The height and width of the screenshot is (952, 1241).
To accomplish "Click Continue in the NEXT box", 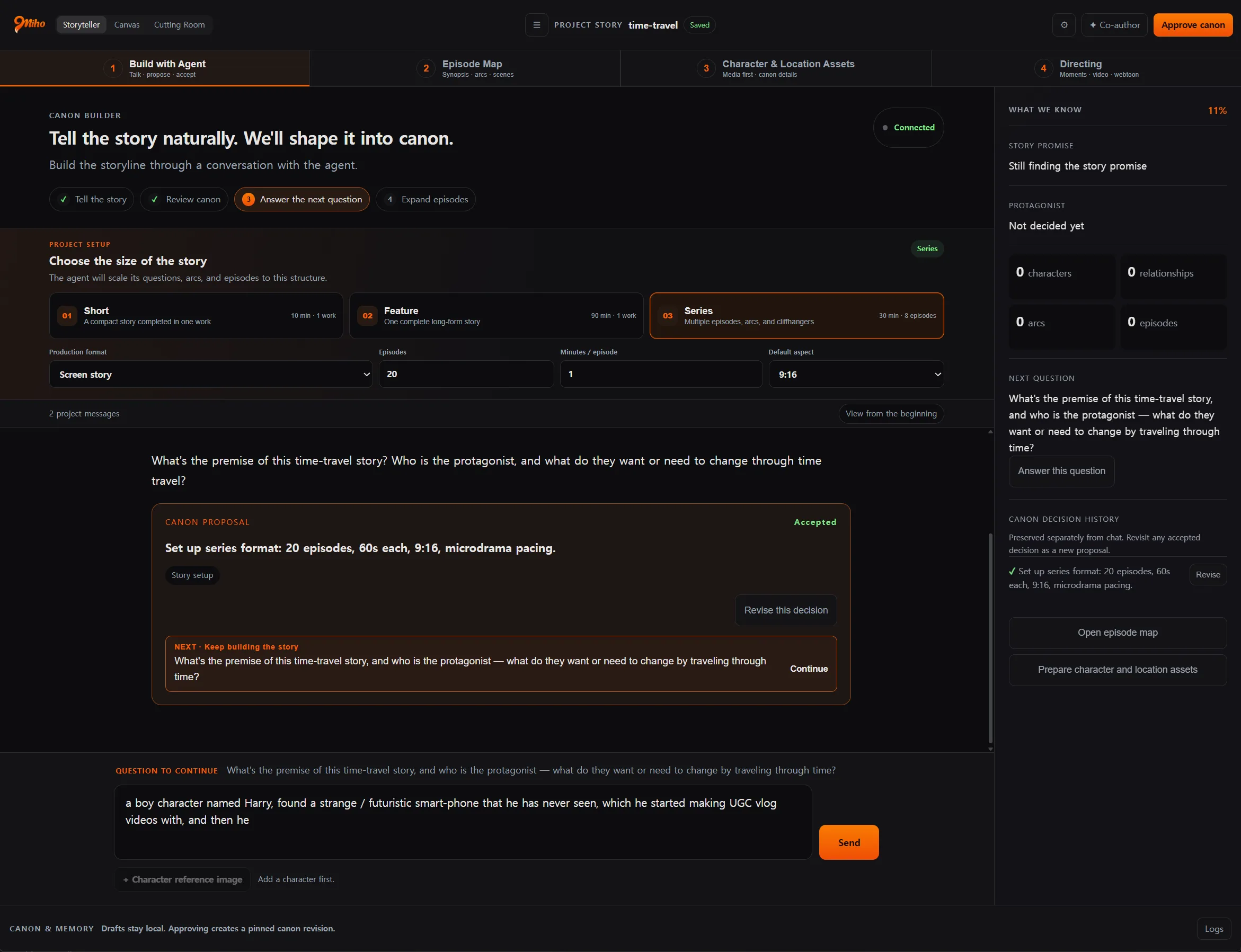I will pyautogui.click(x=809, y=669).
